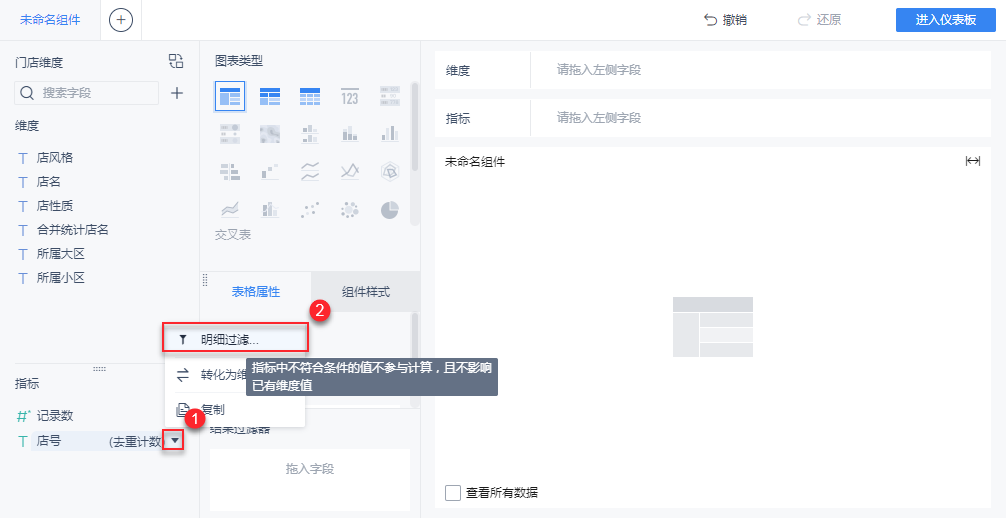The width and height of the screenshot is (1006, 518).
Task: Select the partitioned column chart icon
Action: [310, 134]
